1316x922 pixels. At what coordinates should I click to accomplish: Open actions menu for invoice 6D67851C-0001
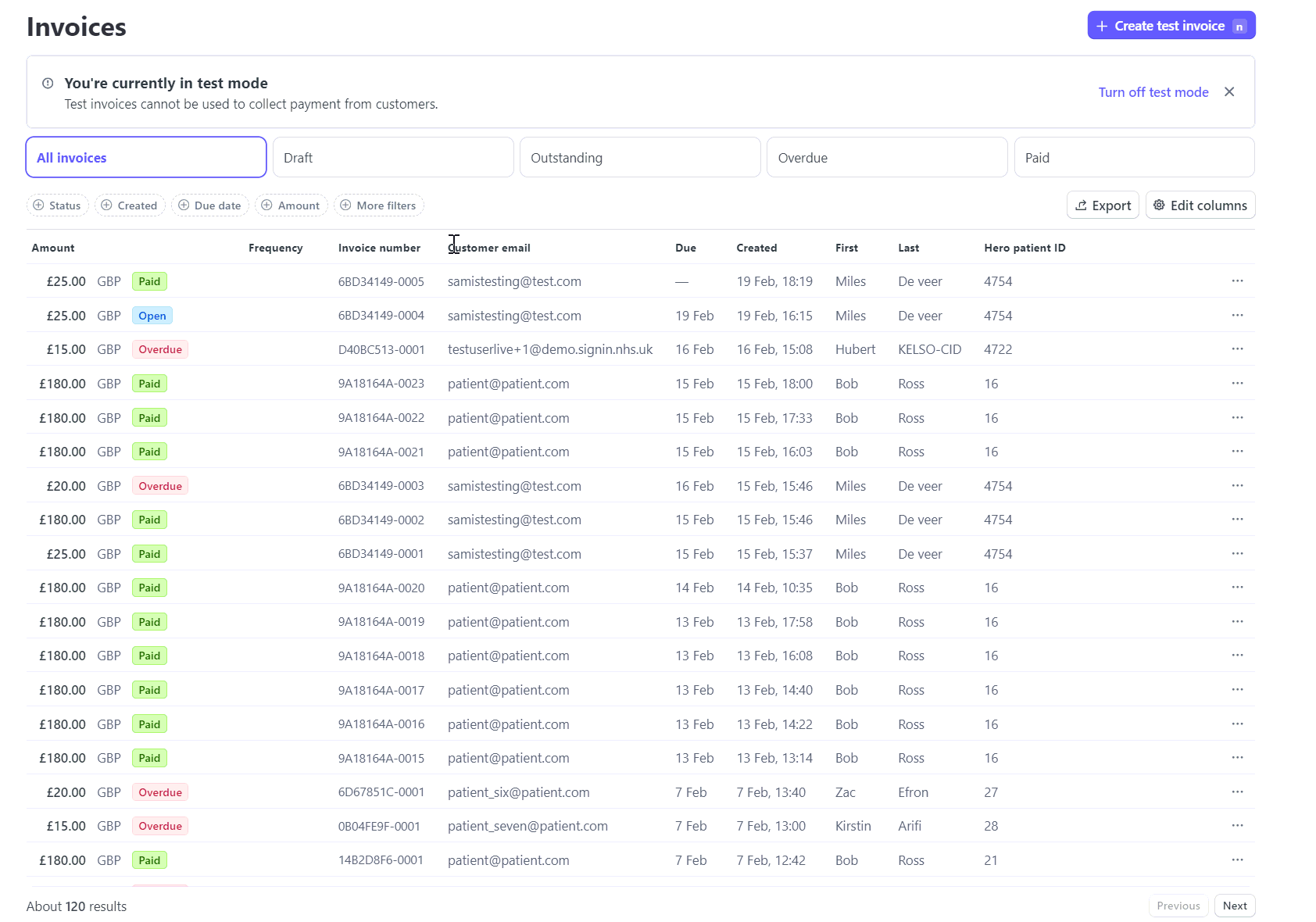[1237, 792]
